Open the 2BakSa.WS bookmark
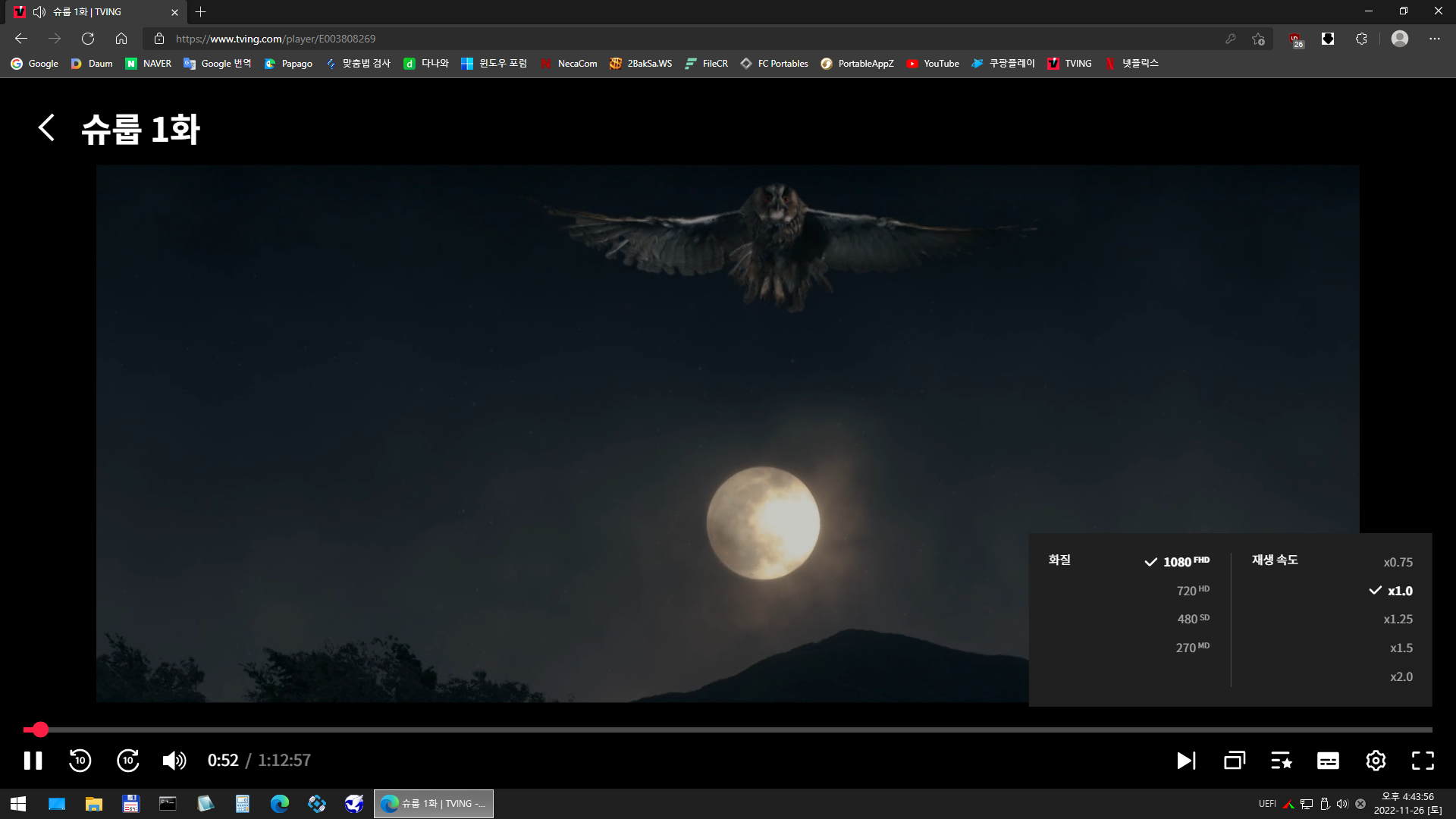The height and width of the screenshot is (819, 1456). (x=641, y=64)
